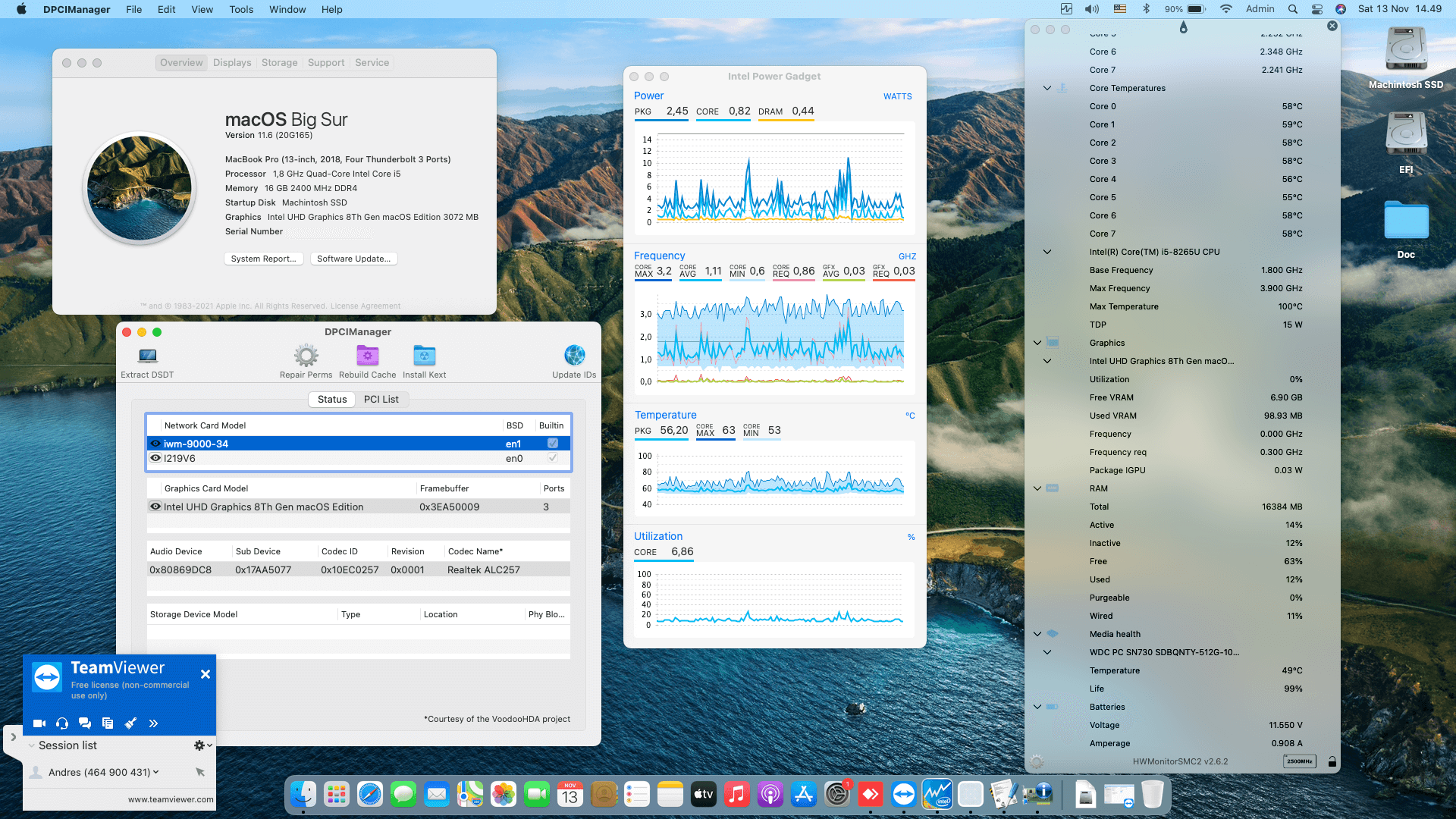Collapse the Intel UHD Graphics 8Th Gen subgroup
This screenshot has width=1456, height=819.
coord(1047,361)
